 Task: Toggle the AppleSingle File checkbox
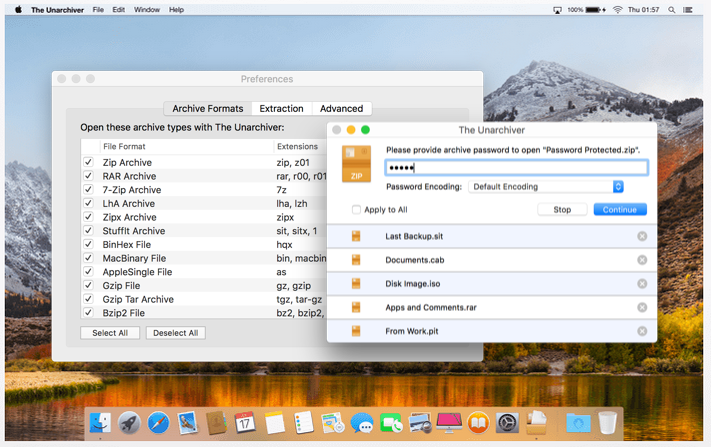[x=88, y=271]
